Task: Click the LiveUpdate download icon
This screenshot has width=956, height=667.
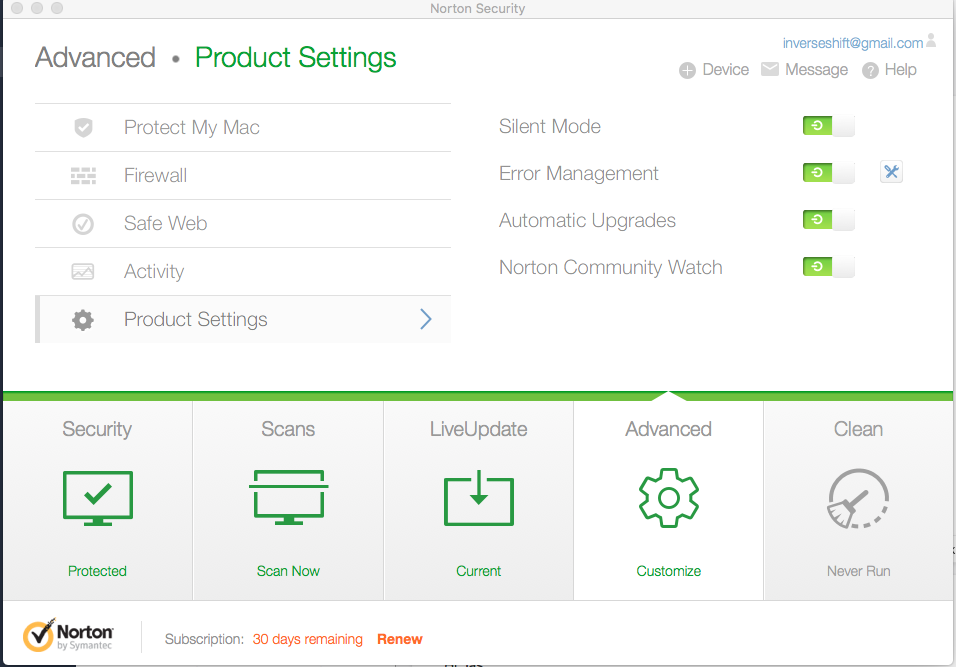Action: point(478,497)
